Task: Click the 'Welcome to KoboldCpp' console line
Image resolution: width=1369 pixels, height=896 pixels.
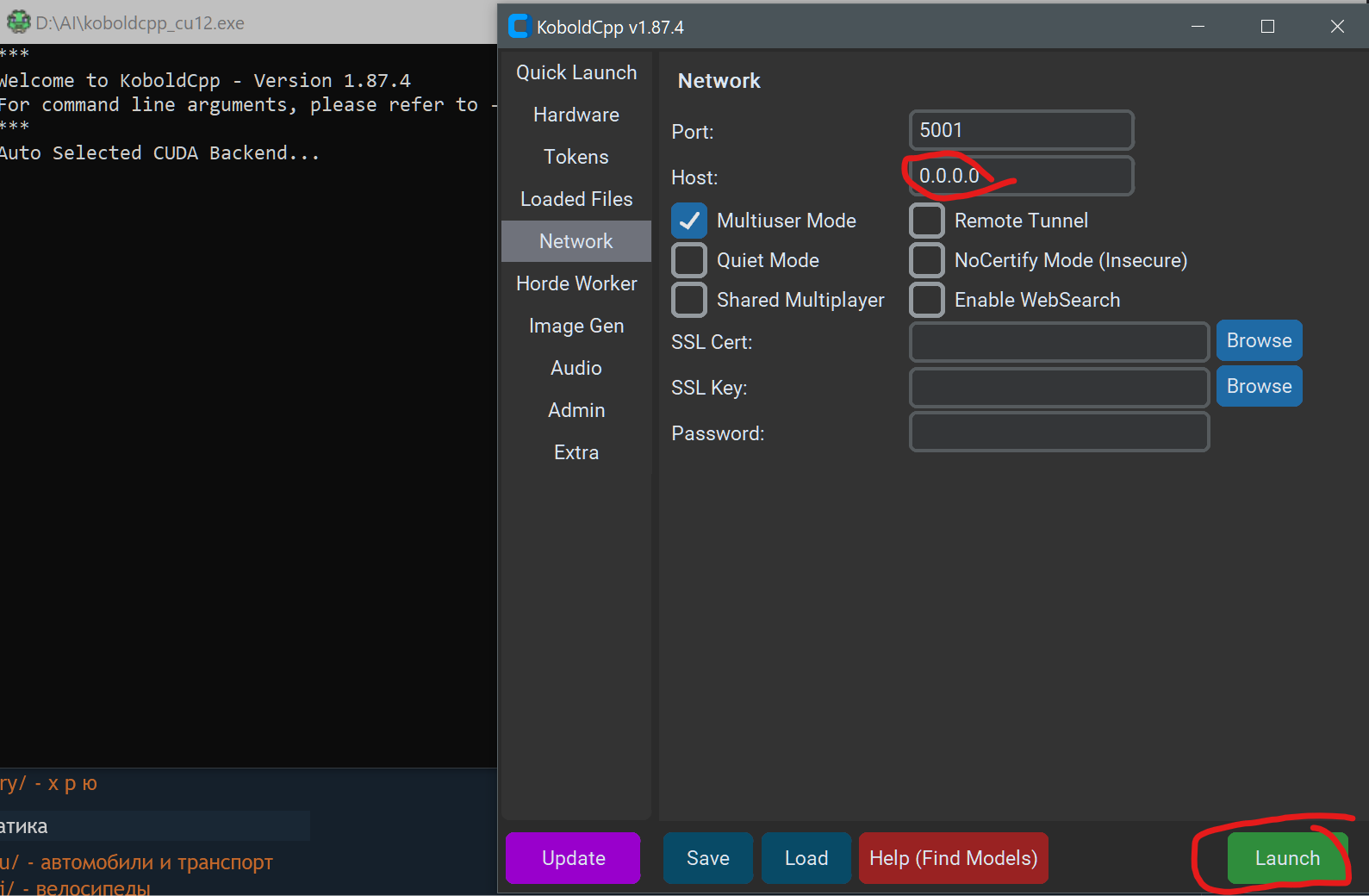Action: pos(205,80)
